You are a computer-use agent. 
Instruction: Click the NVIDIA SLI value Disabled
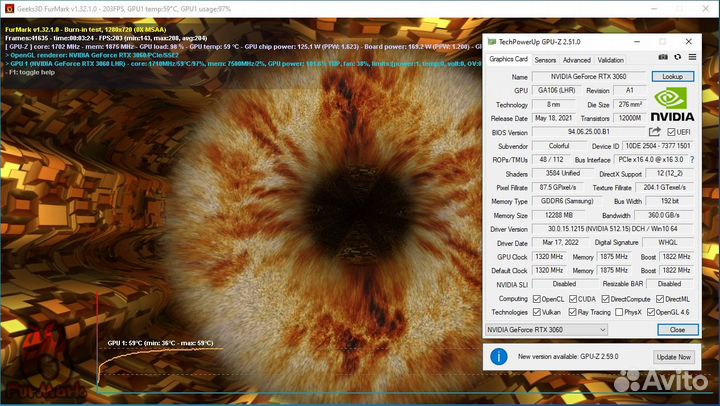click(565, 284)
